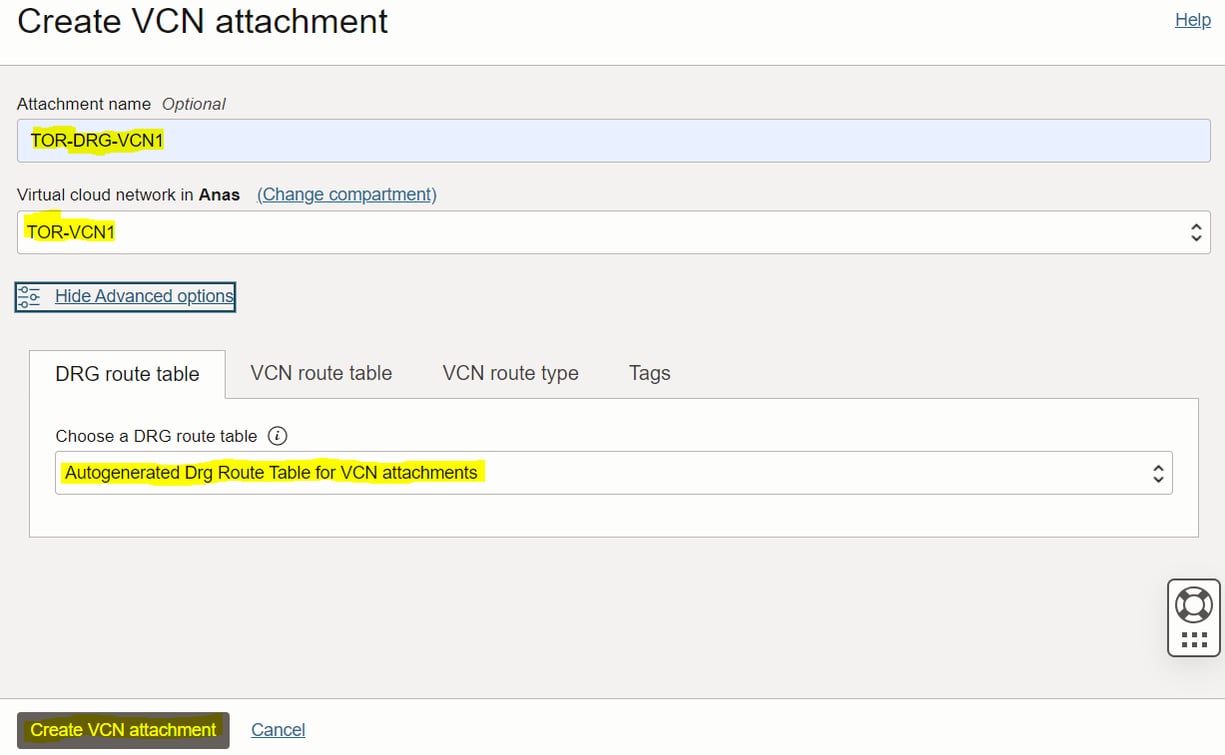Screen dimensions: 1225x755
Task: Open the Virtual cloud network dropdown
Action: click(x=600, y=233)
